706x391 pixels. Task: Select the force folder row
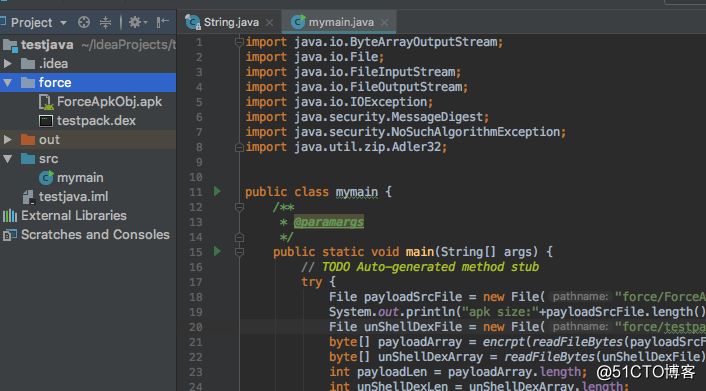88,82
